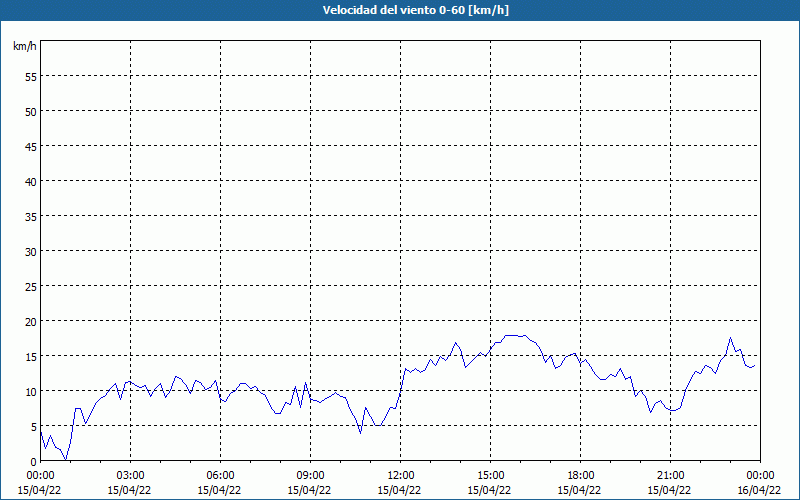This screenshot has width=800, height=500.
Task: Click the 18:00 time label
Action: pyautogui.click(x=580, y=476)
